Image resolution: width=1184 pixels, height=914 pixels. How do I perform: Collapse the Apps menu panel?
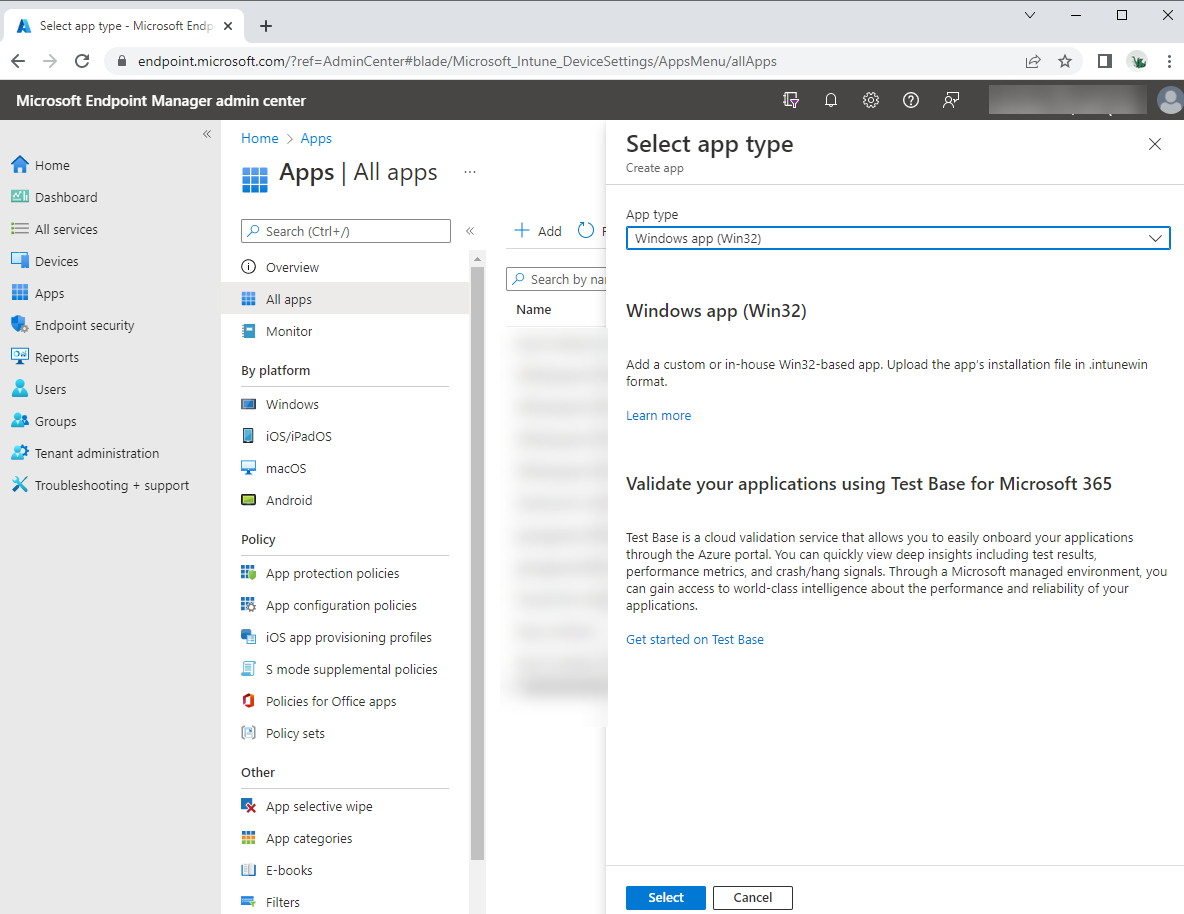pos(470,231)
